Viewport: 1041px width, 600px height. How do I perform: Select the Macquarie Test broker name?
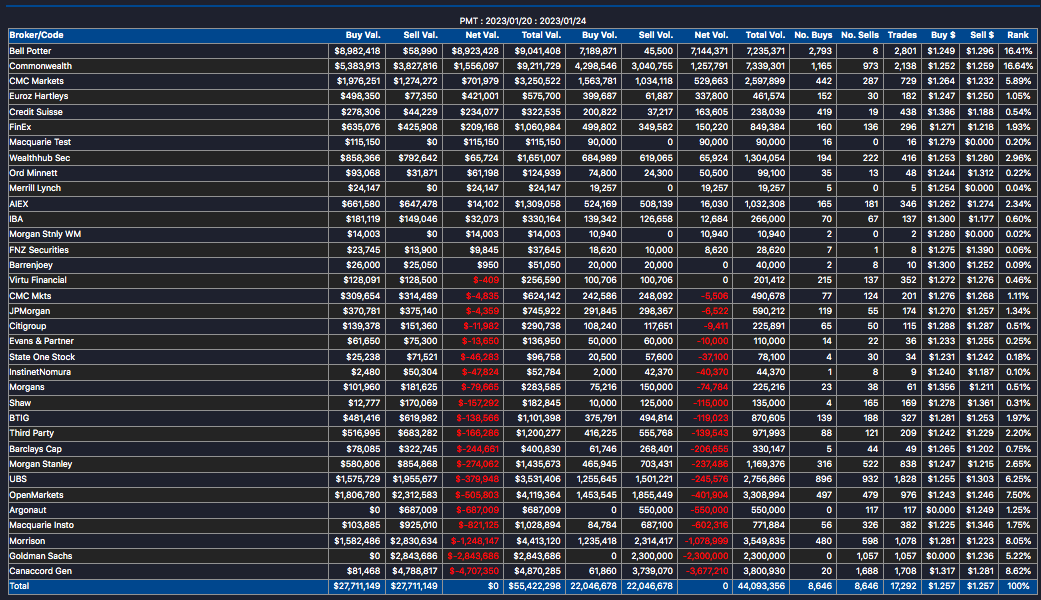point(40,142)
